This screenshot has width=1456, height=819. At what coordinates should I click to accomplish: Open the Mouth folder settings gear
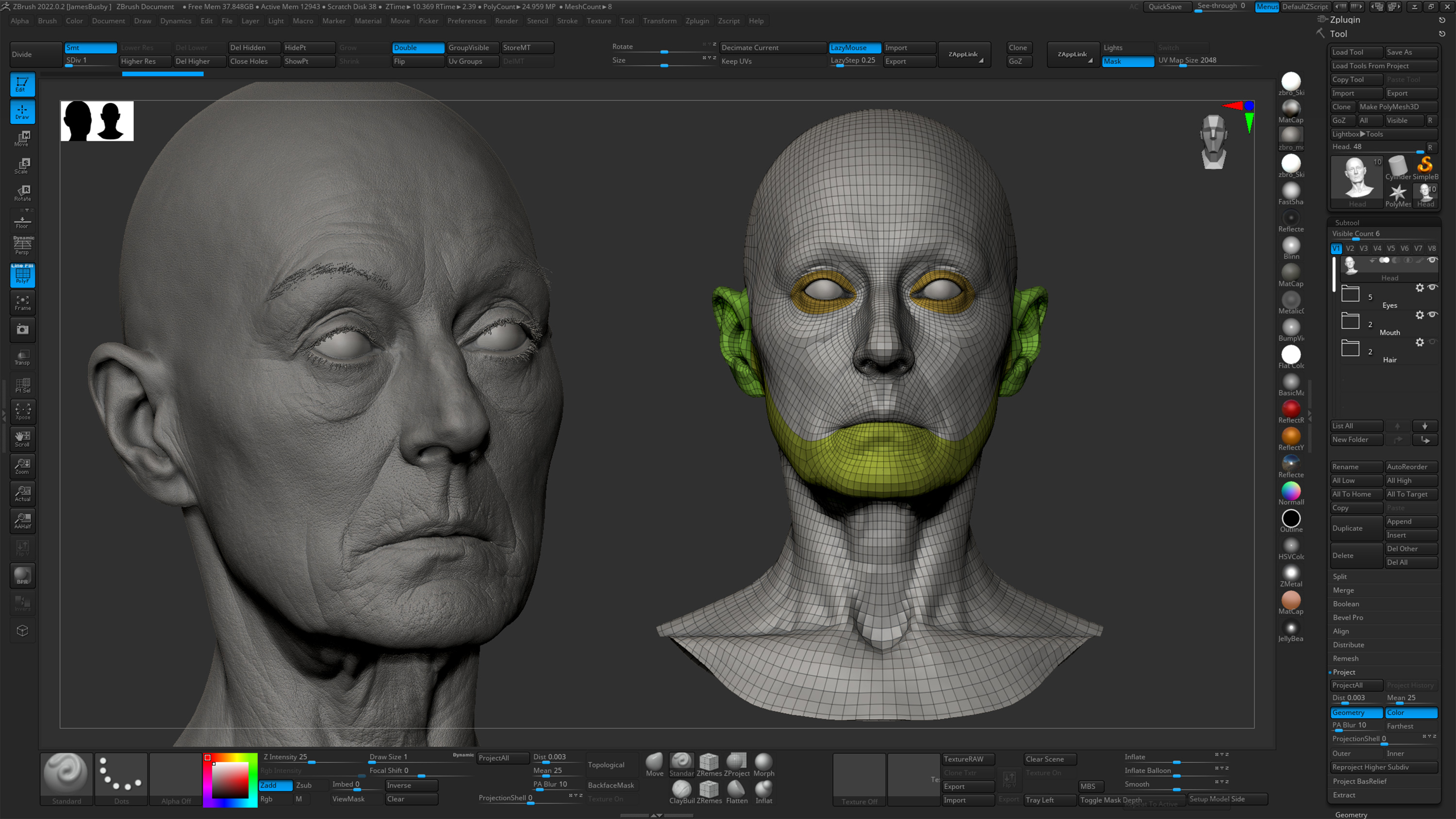click(x=1421, y=315)
